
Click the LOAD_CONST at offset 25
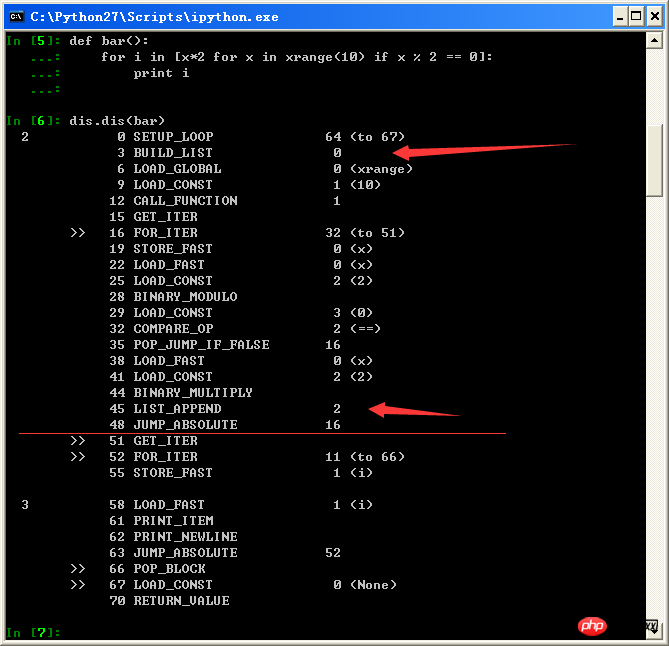click(x=173, y=281)
